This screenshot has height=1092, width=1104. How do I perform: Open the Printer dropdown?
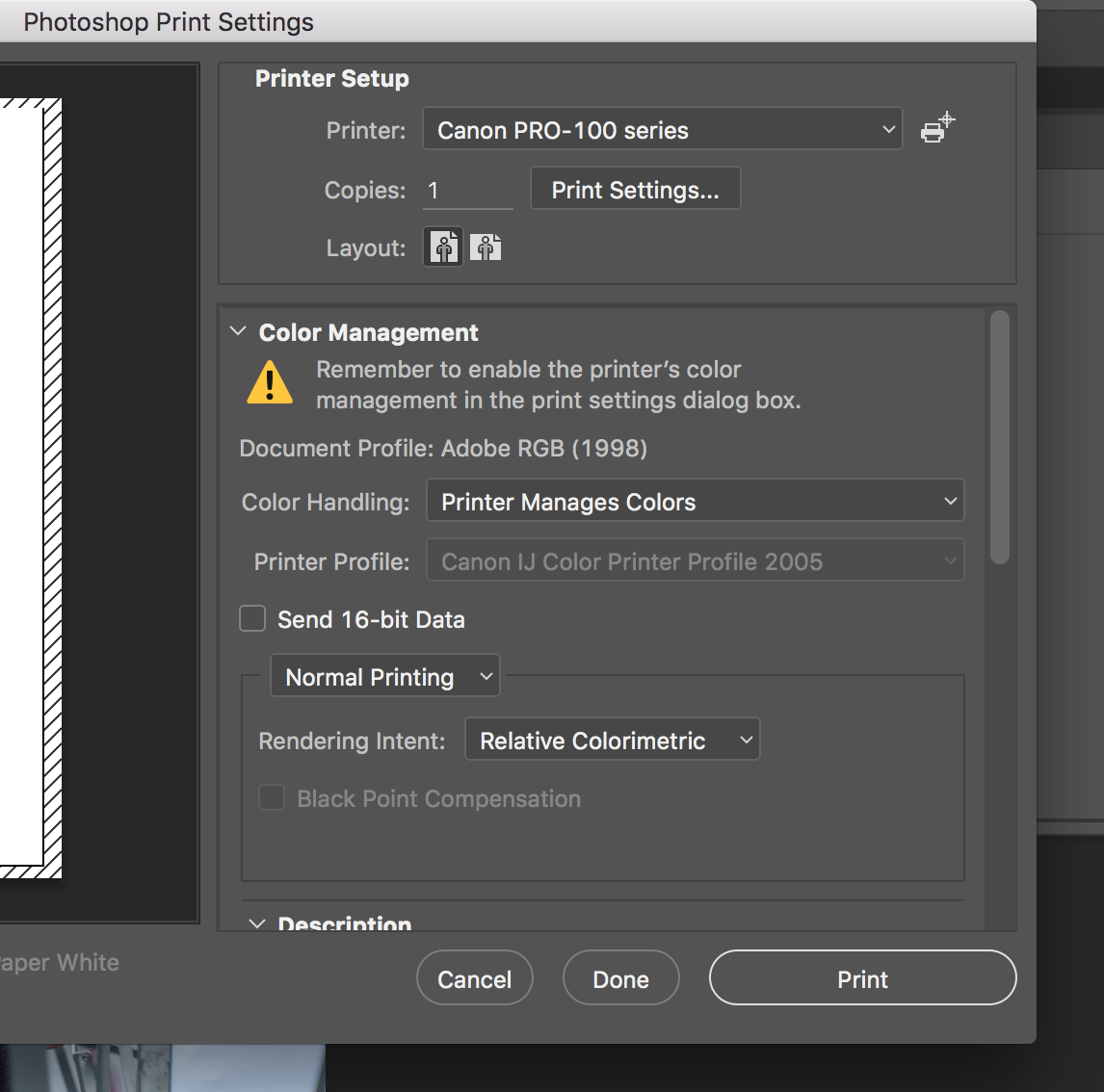[662, 129]
